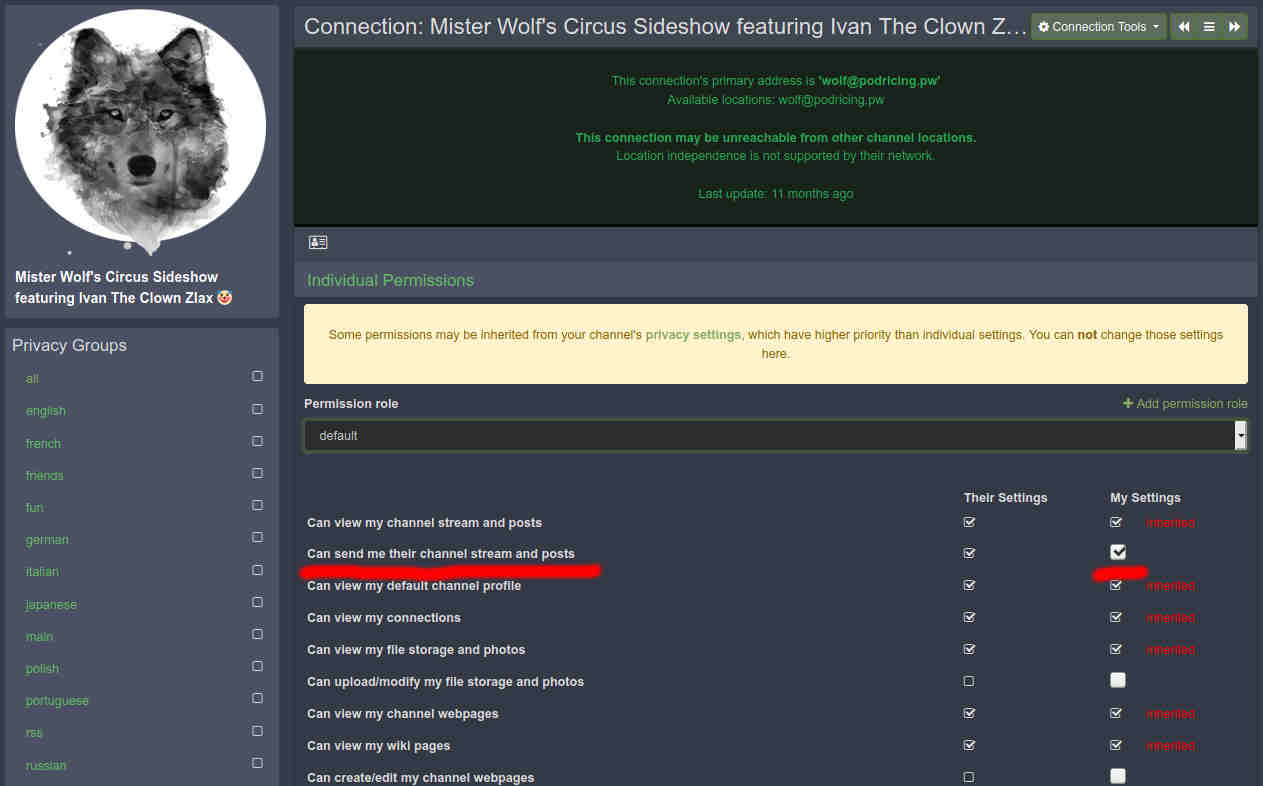
Task: Check the 'friends' privacy group box
Action: tap(257, 474)
